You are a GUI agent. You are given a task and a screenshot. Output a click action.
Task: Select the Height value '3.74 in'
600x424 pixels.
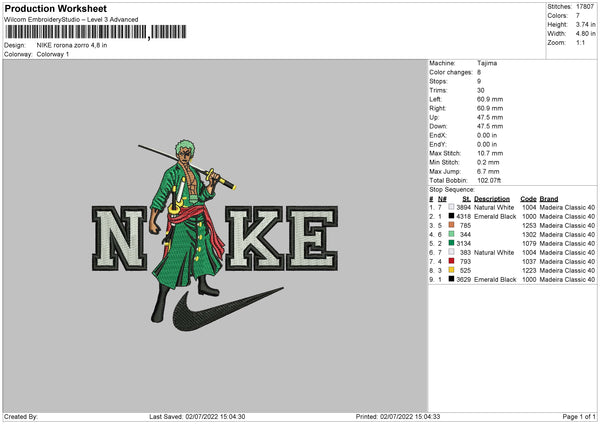(x=585, y=24)
